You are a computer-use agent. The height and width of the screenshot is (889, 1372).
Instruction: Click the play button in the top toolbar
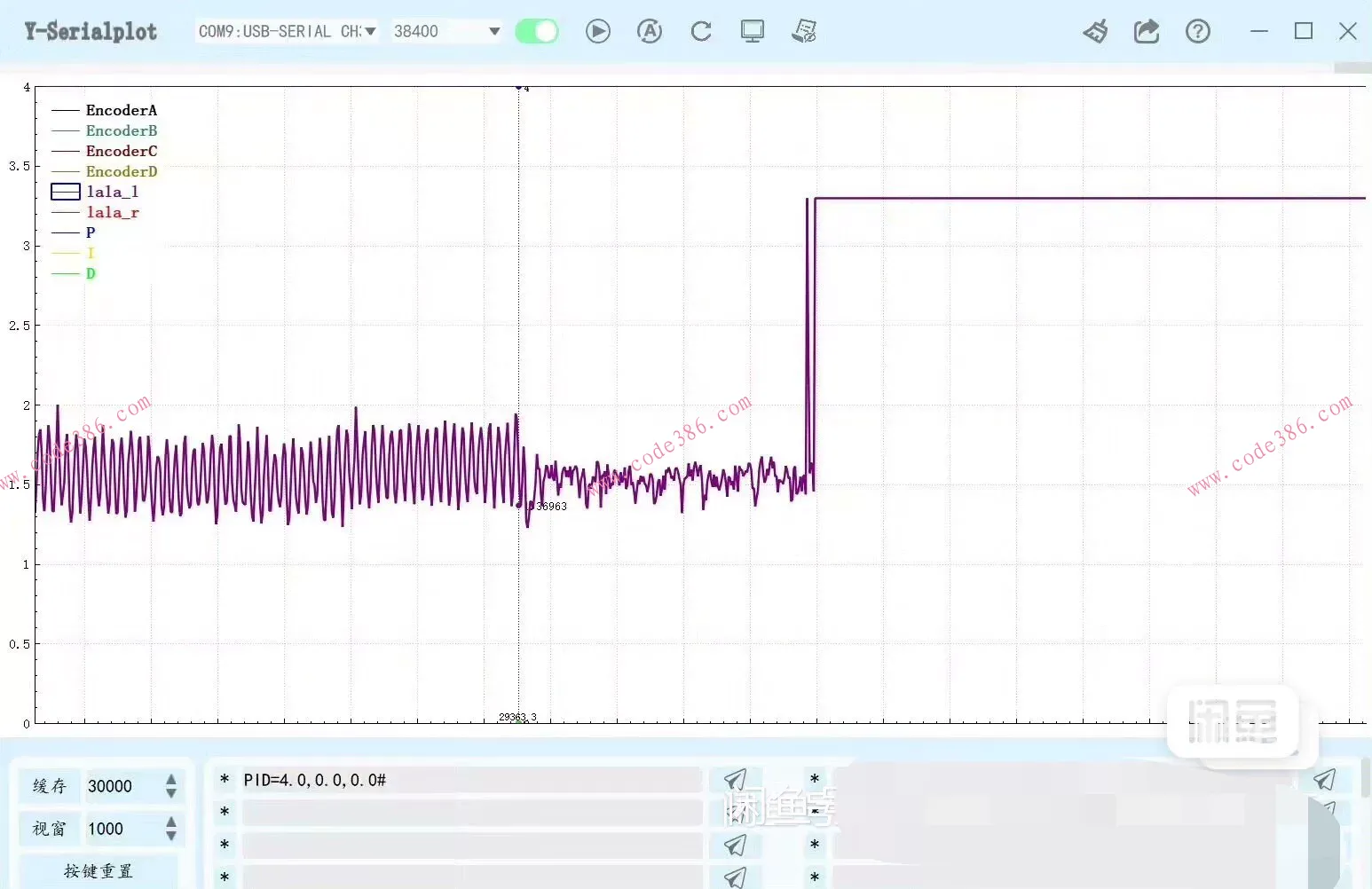[598, 32]
